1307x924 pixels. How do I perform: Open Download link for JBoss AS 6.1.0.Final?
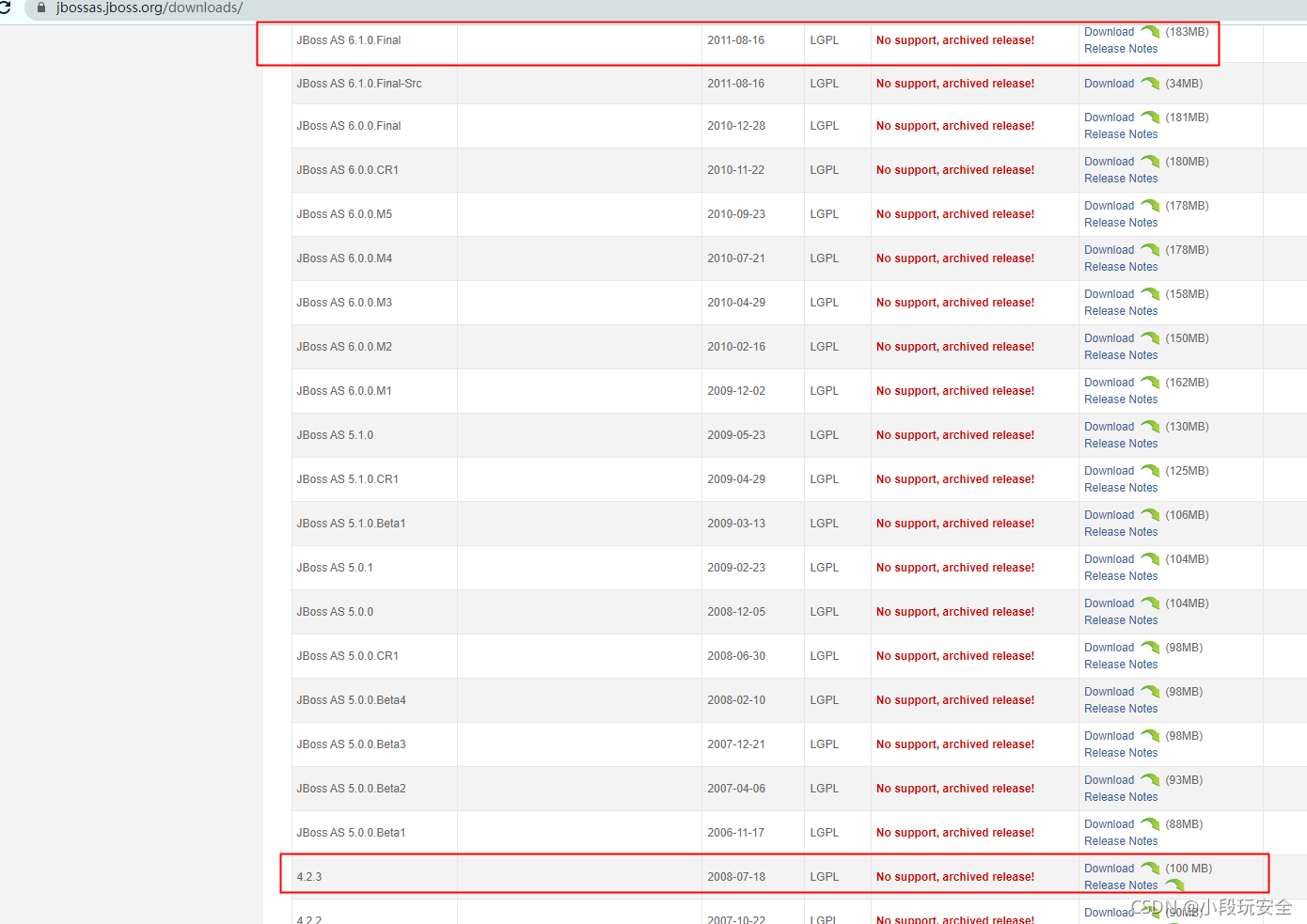1110,32
